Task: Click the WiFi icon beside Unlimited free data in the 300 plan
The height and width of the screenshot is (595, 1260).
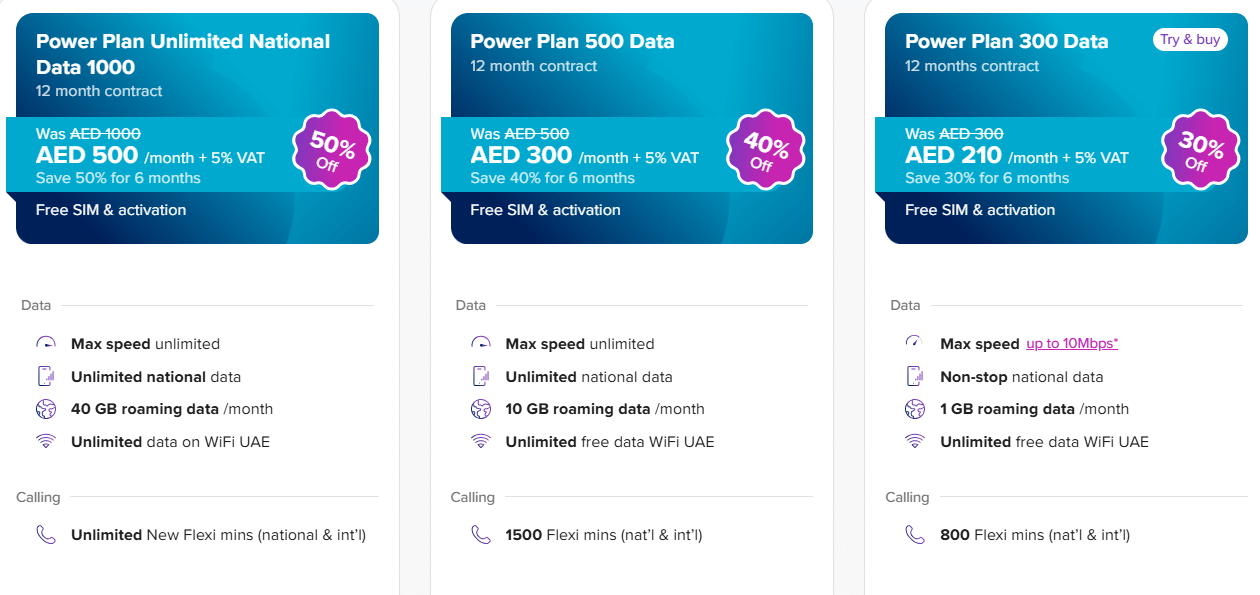Action: coord(915,441)
